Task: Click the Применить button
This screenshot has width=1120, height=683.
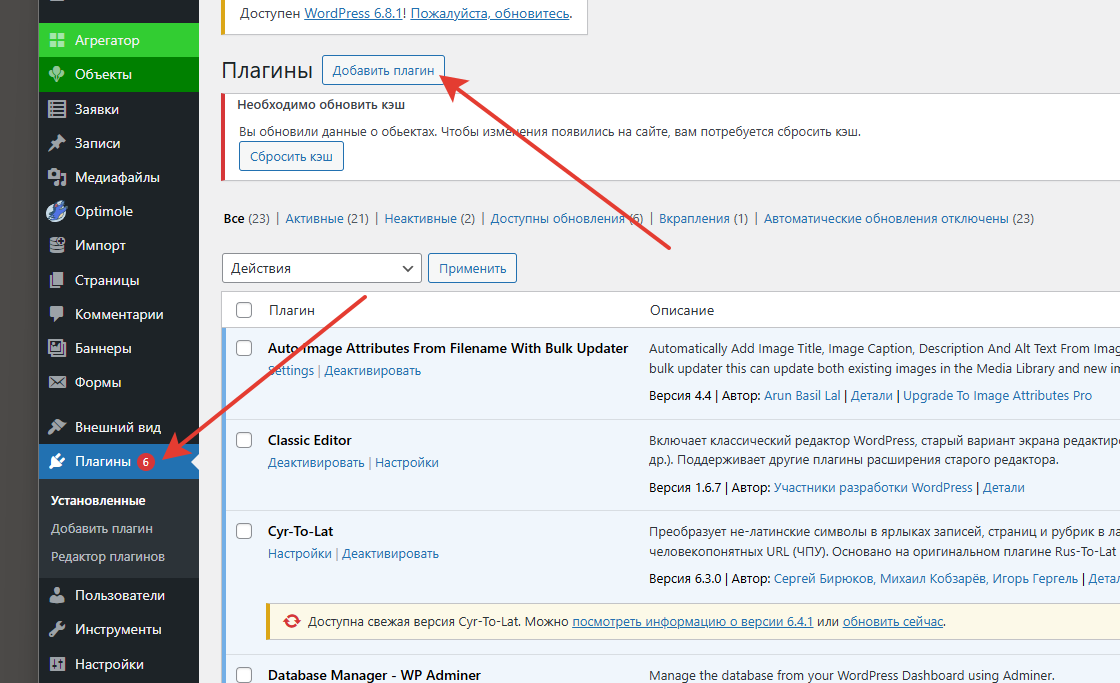Action: tap(472, 268)
